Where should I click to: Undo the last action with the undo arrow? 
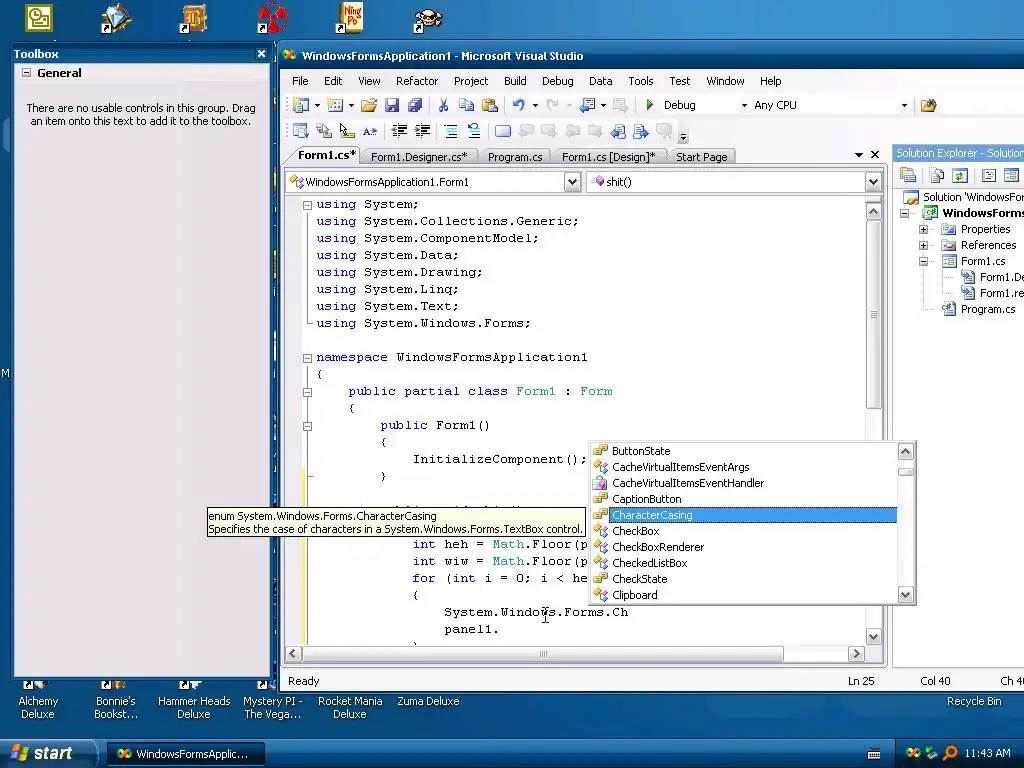tap(519, 105)
